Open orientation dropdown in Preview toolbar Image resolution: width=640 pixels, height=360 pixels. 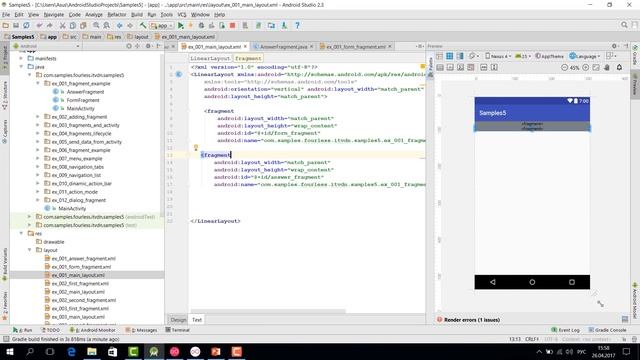click(x=473, y=56)
